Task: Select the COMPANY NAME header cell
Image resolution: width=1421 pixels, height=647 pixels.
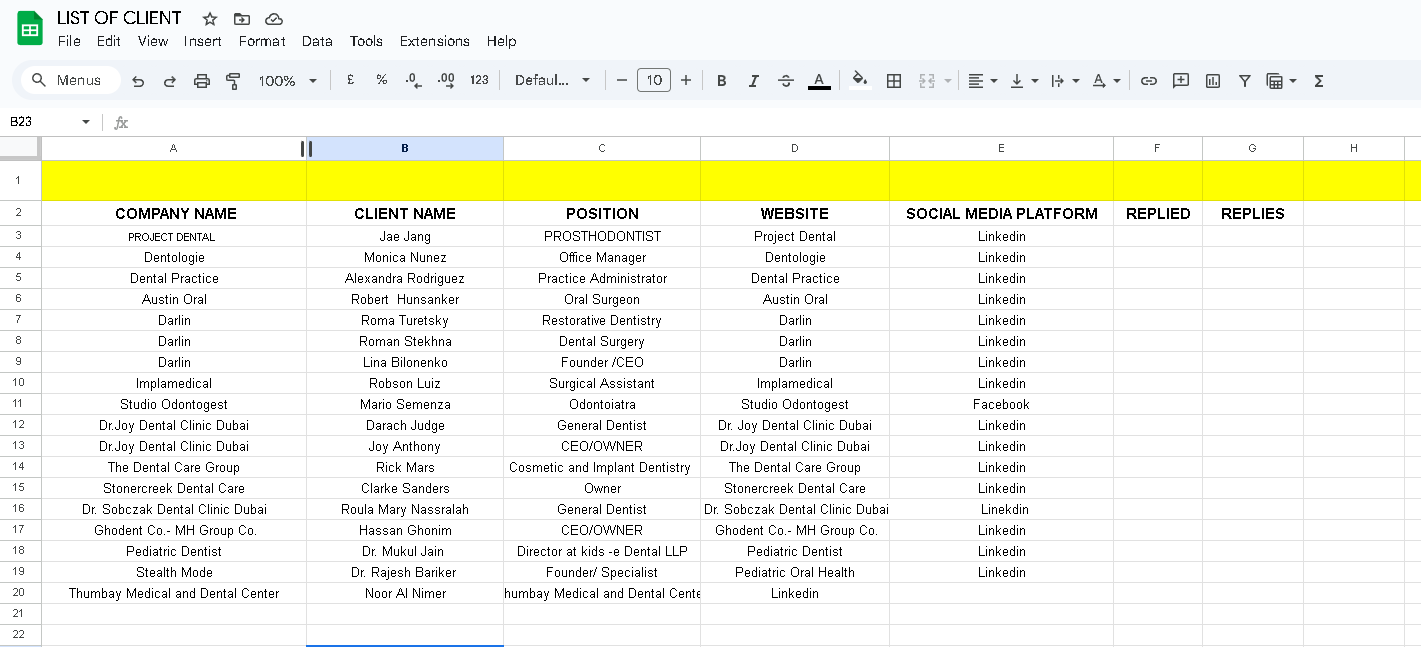Action: (x=174, y=213)
